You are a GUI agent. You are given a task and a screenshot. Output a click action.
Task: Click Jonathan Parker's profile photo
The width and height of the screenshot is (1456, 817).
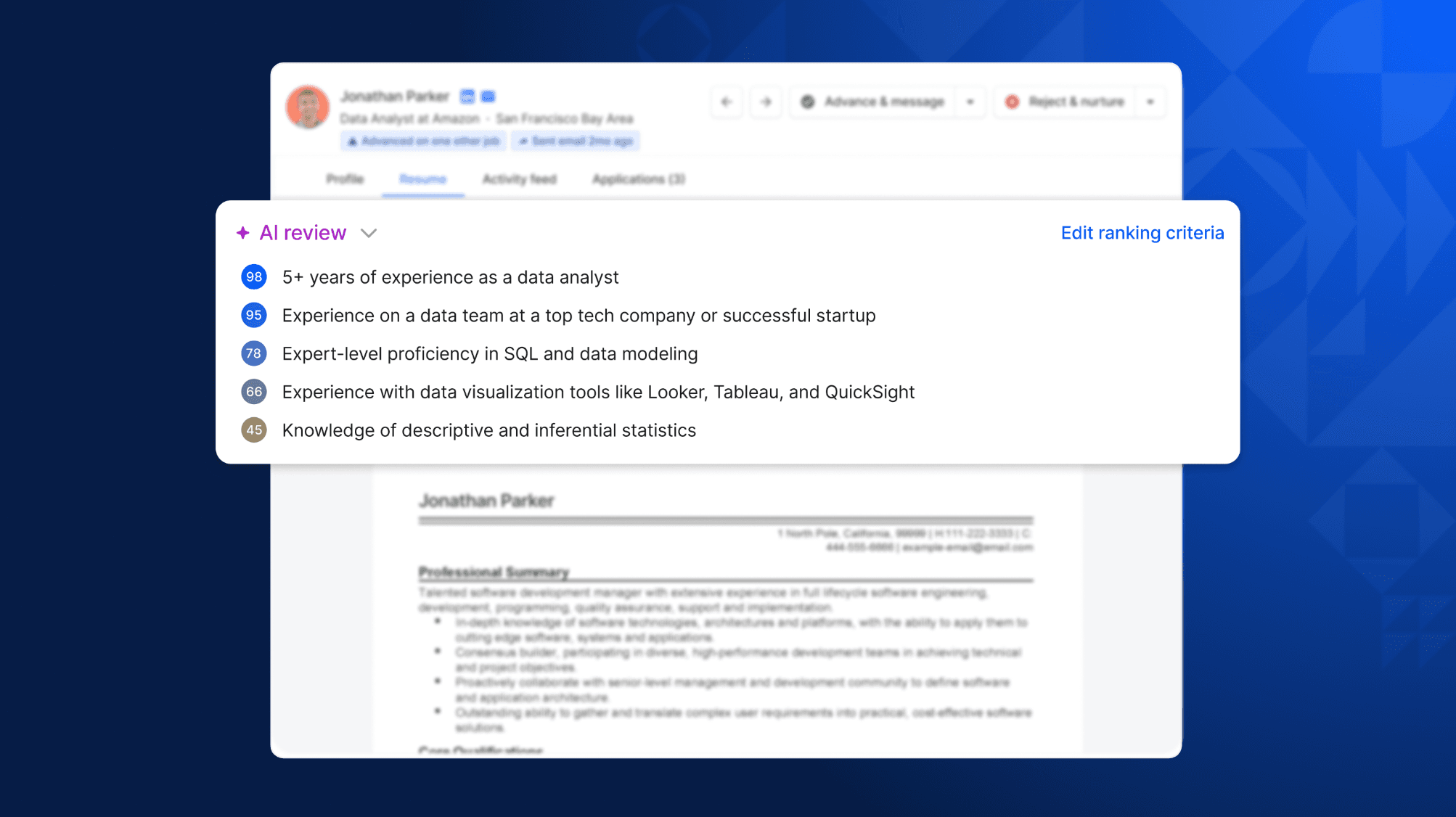point(308,106)
